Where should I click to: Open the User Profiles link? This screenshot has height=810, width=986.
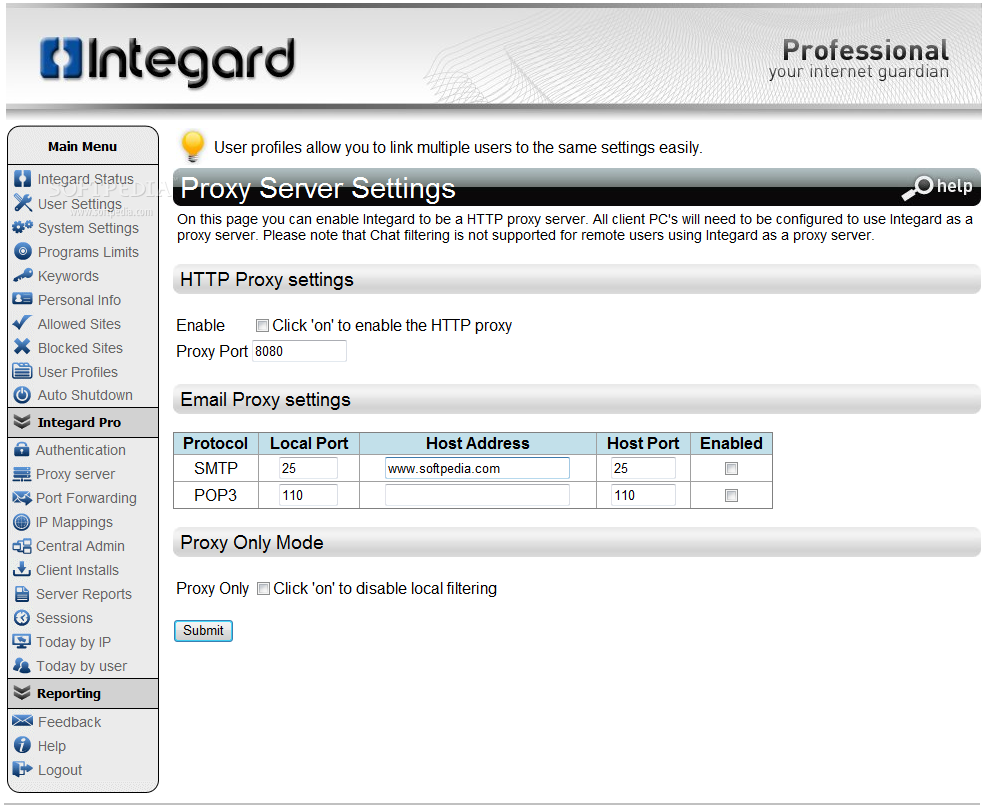tap(77, 372)
